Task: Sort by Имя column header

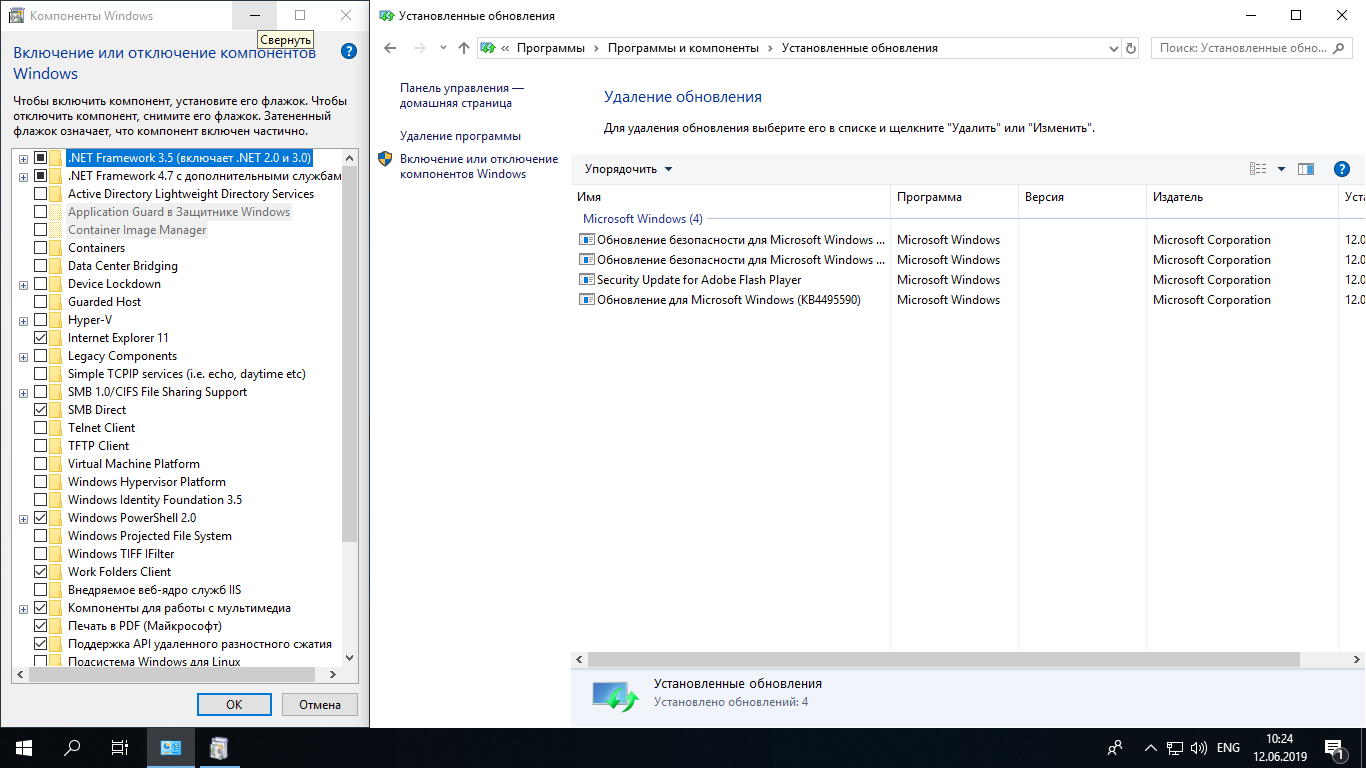Action: pyautogui.click(x=731, y=197)
